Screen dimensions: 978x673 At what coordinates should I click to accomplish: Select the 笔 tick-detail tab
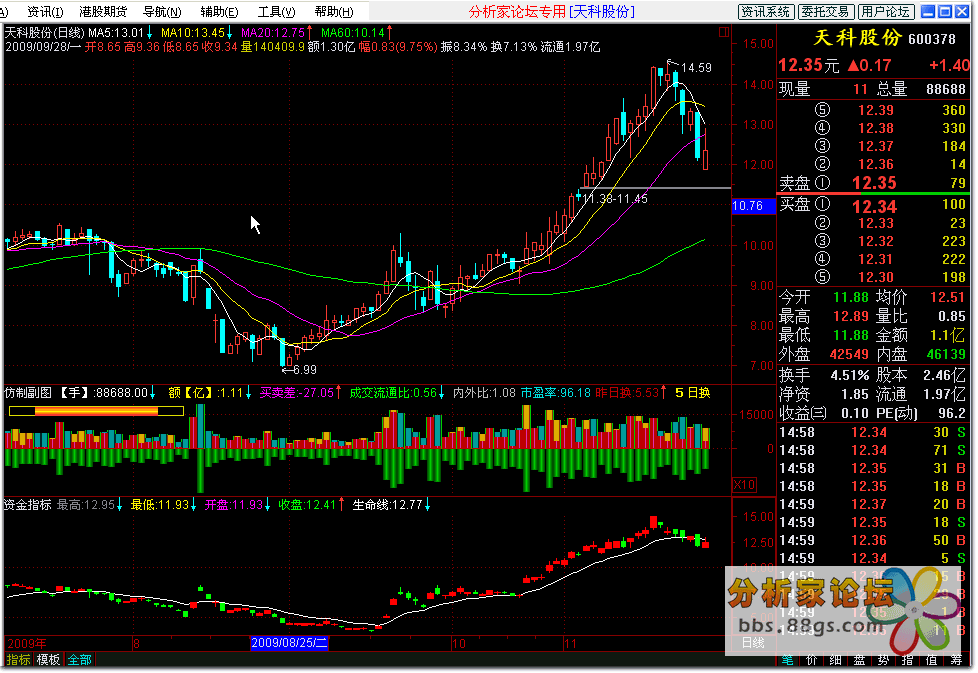pos(787,660)
